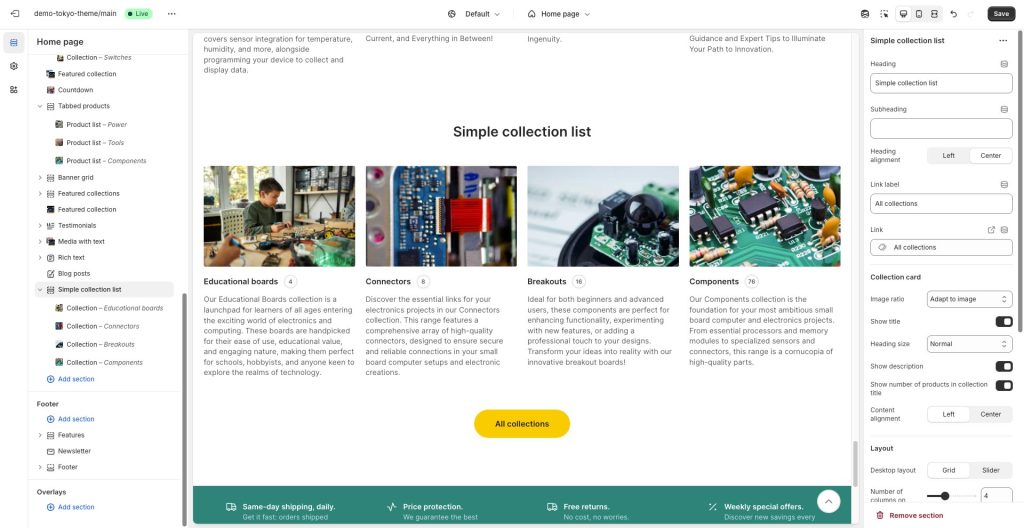The height and width of the screenshot is (528, 1024).
Task: Open the App embeds sidebar icon
Action: [14, 90]
